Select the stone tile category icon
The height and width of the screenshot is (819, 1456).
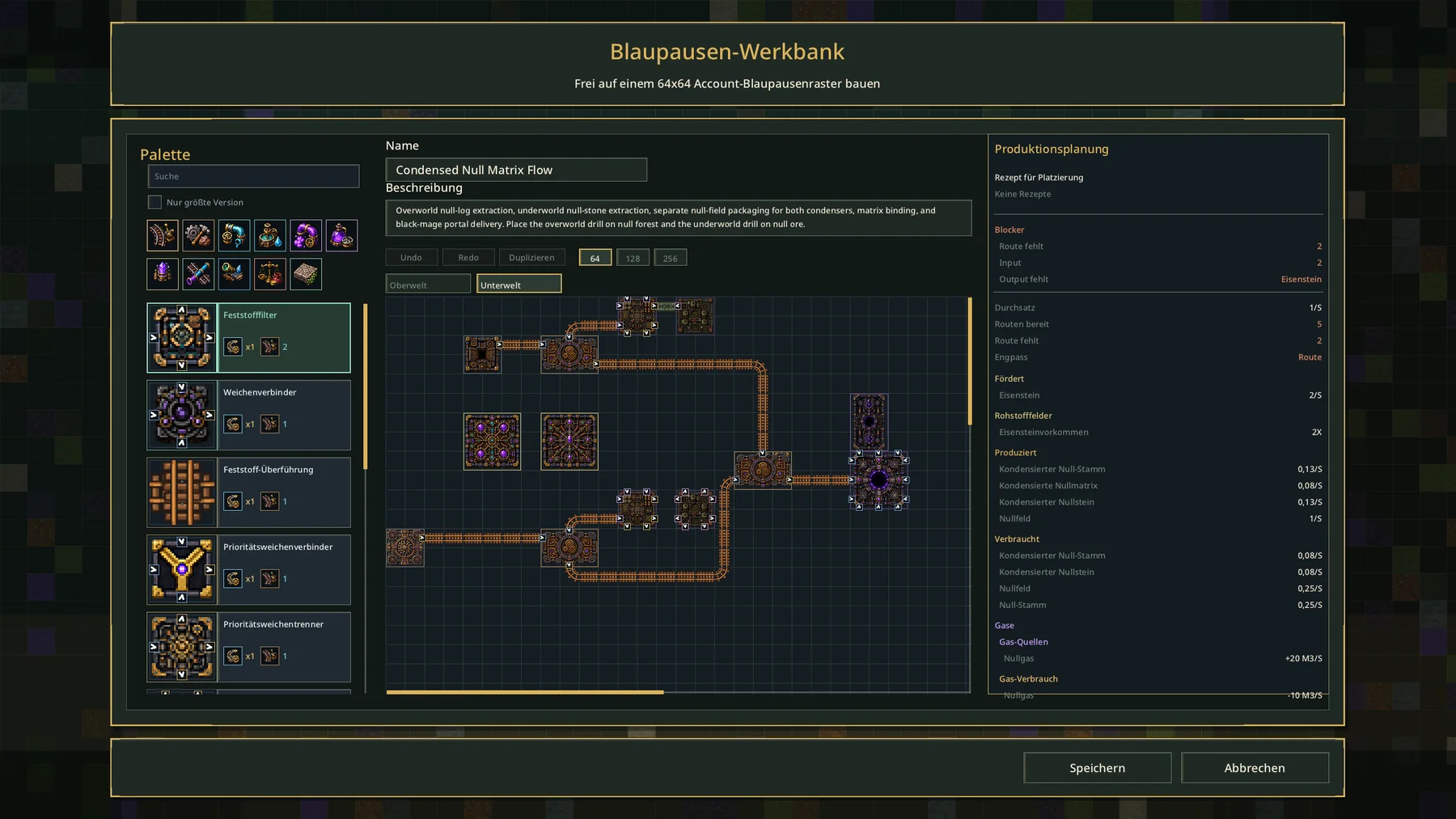click(306, 274)
